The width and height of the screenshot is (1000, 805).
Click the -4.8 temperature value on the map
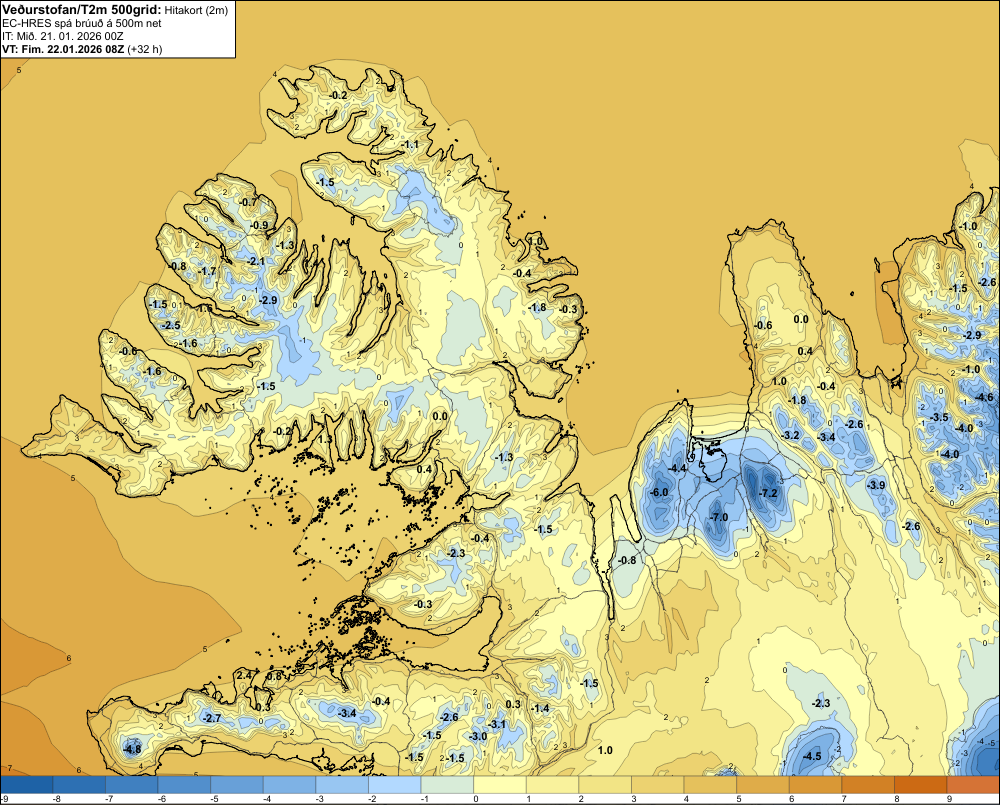tap(132, 749)
